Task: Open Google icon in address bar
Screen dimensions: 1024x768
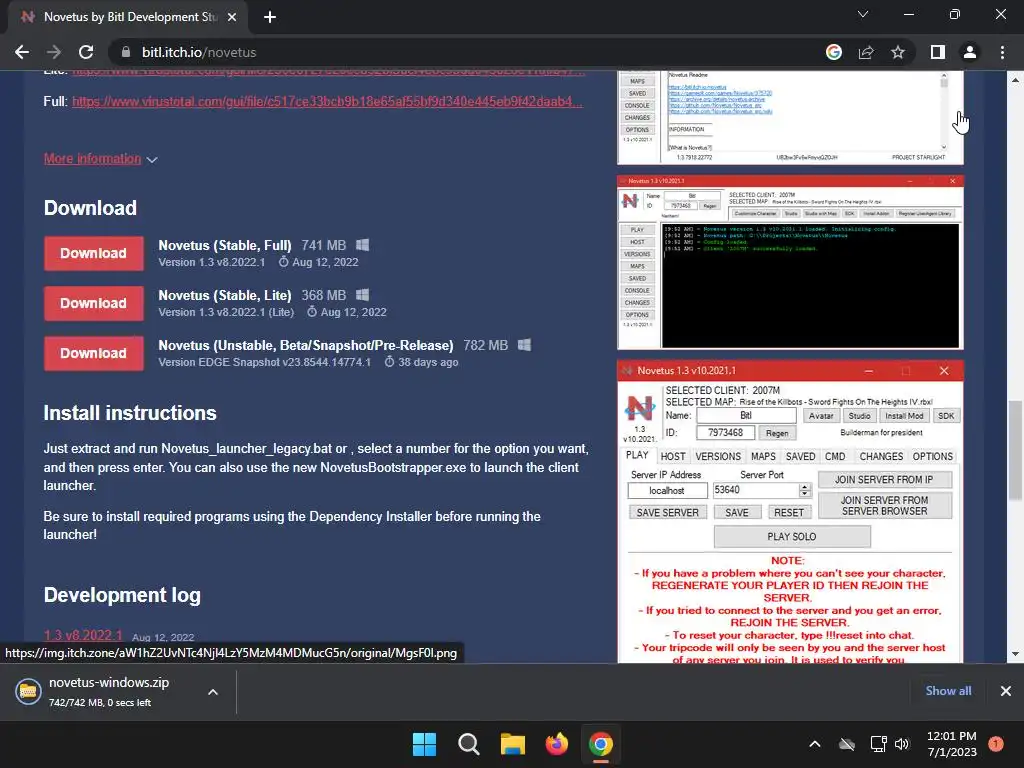Action: (834, 52)
